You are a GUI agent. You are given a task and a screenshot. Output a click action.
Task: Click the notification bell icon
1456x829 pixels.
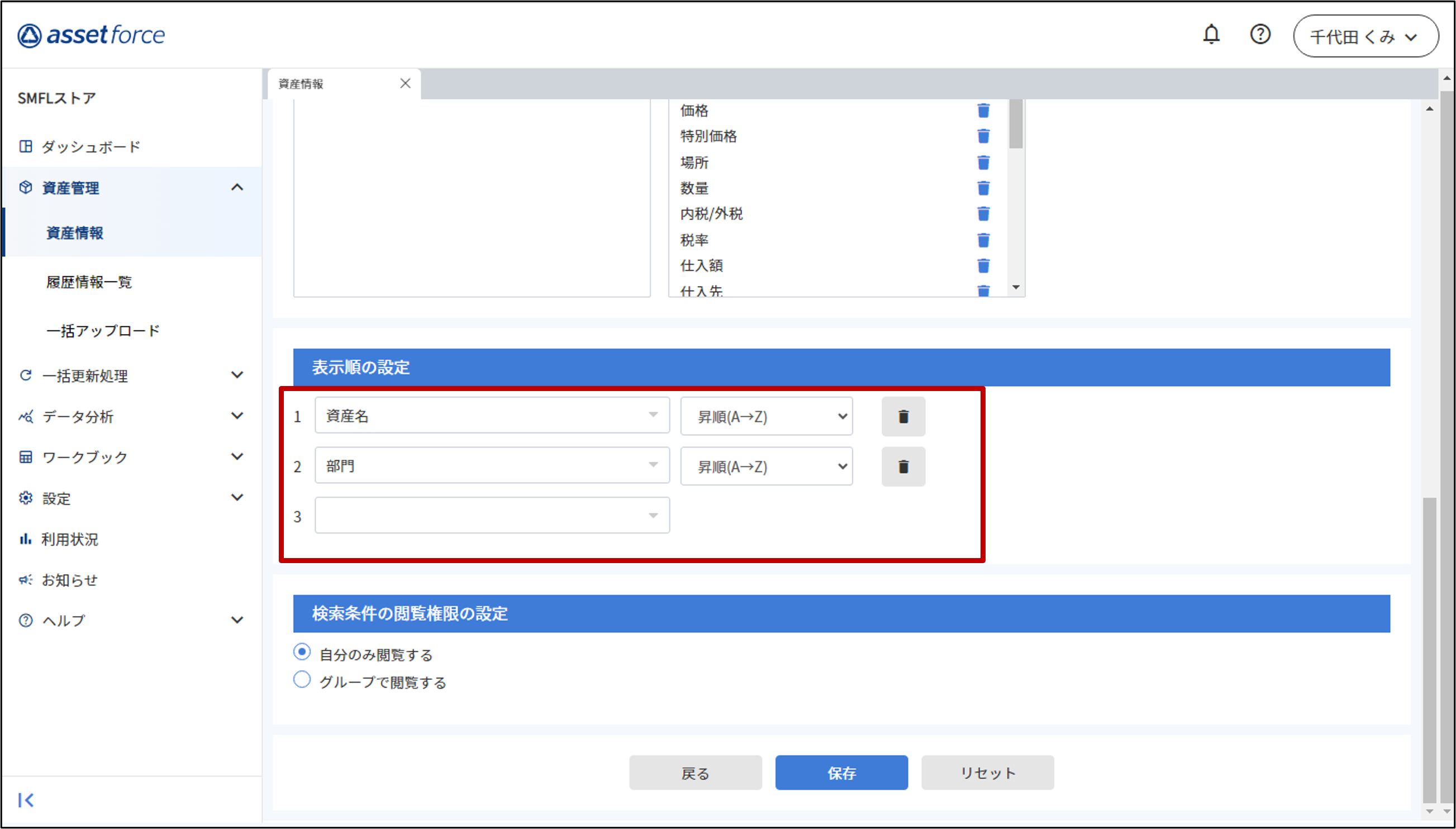coord(1211,35)
